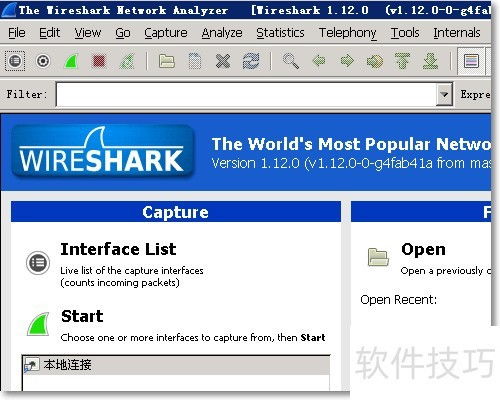This screenshot has height=400, width=500.
Task: Click the folder icon next to Open
Action: click(x=378, y=257)
